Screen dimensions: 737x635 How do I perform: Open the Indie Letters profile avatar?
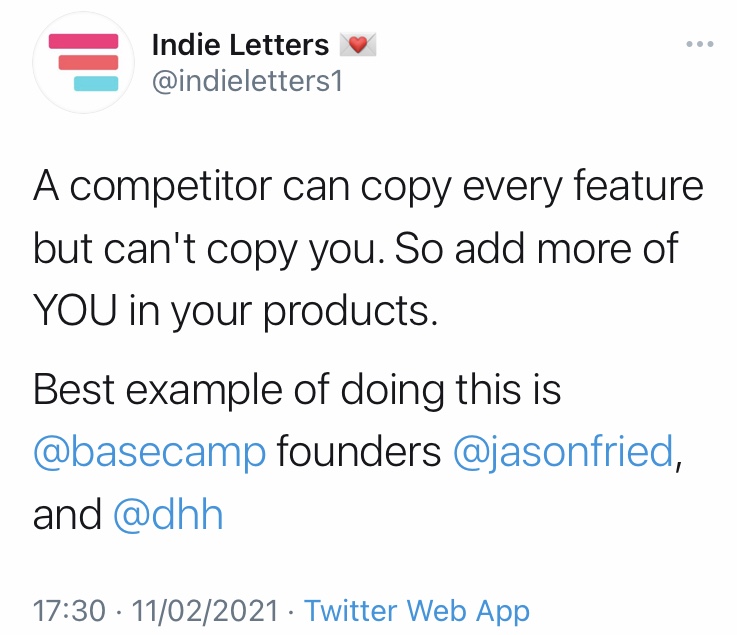(x=77, y=62)
